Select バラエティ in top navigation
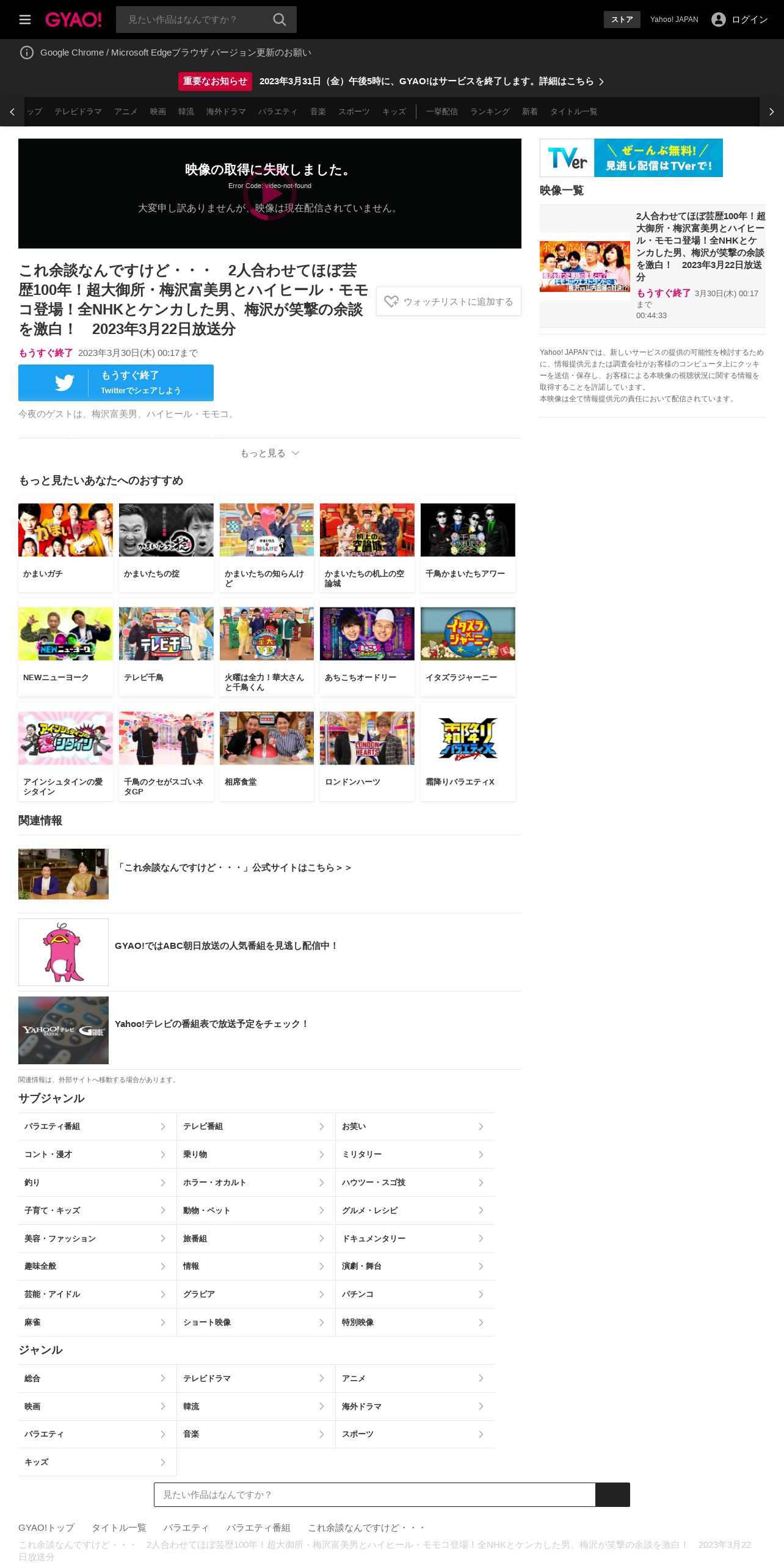Image resolution: width=784 pixels, height=1568 pixels. (x=278, y=112)
